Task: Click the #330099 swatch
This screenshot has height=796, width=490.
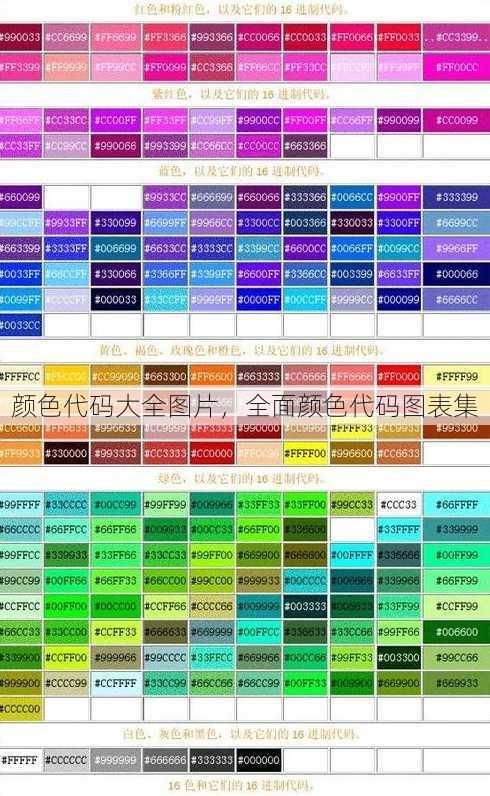Action: coord(116,223)
